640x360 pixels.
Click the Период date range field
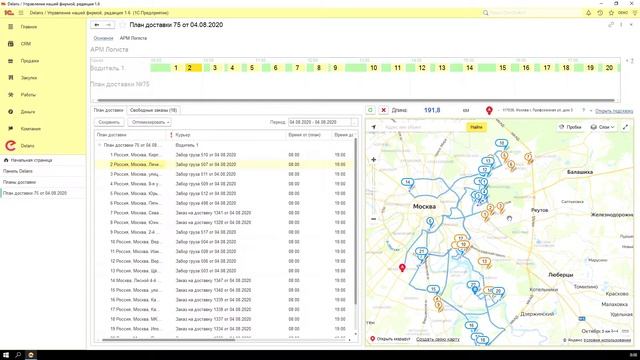[x=319, y=122]
